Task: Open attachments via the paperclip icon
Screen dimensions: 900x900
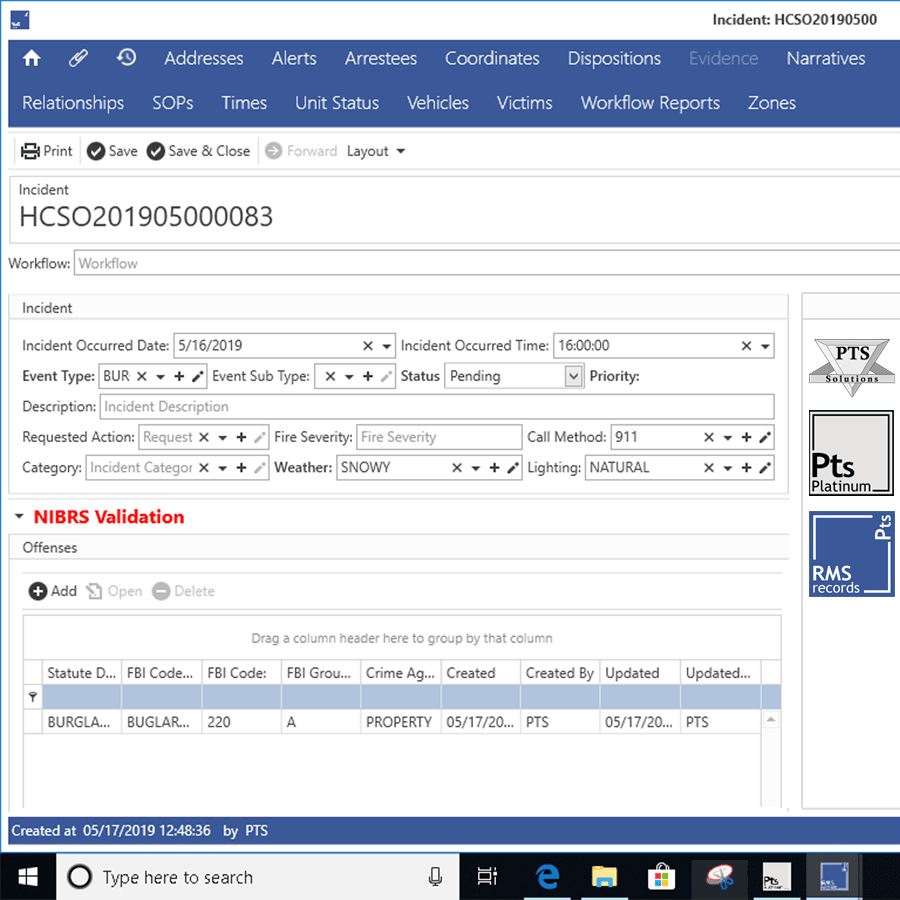Action: 78,58
